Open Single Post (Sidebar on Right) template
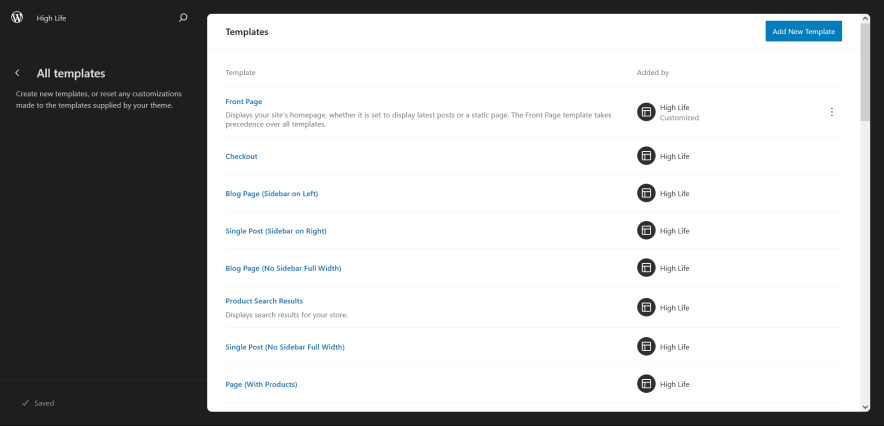 pos(275,231)
